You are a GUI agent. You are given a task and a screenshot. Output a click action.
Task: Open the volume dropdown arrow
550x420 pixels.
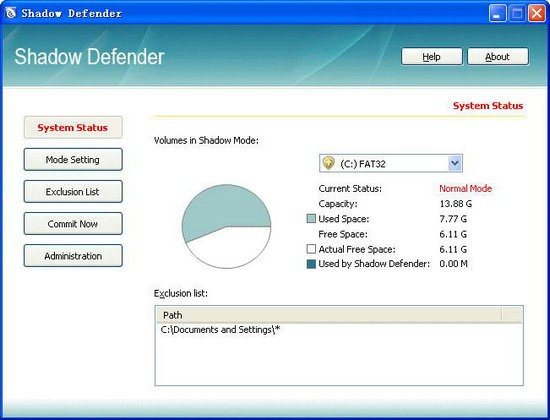[x=455, y=163]
